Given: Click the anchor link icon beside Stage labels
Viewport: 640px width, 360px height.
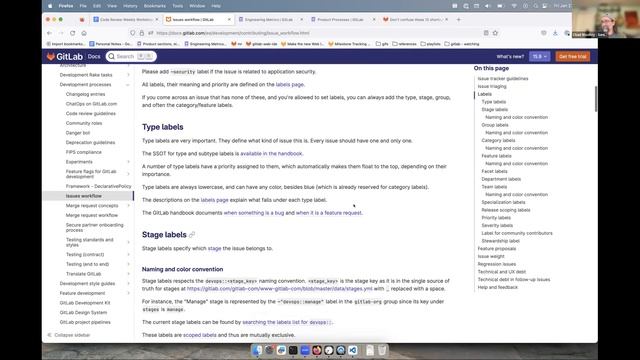Looking at the screenshot, I should click(192, 235).
